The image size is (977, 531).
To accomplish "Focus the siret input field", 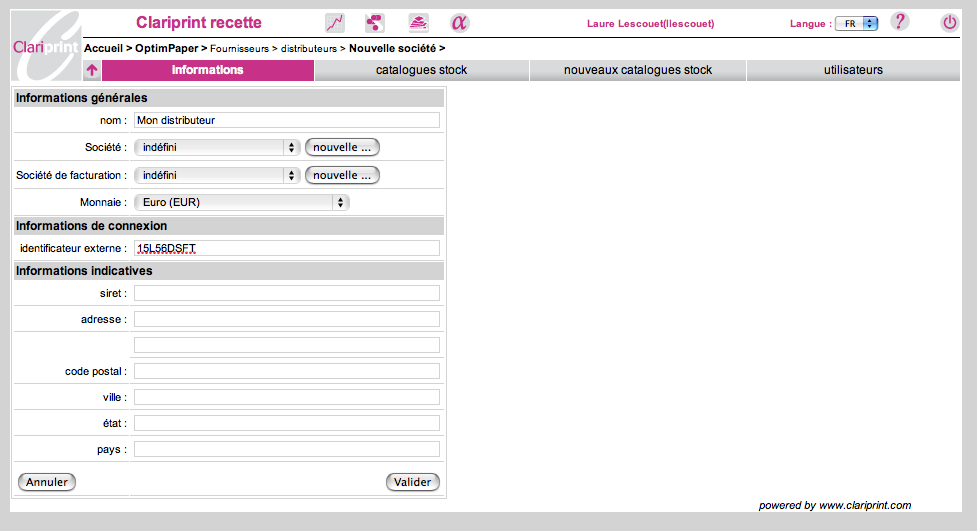I will click(287, 293).
